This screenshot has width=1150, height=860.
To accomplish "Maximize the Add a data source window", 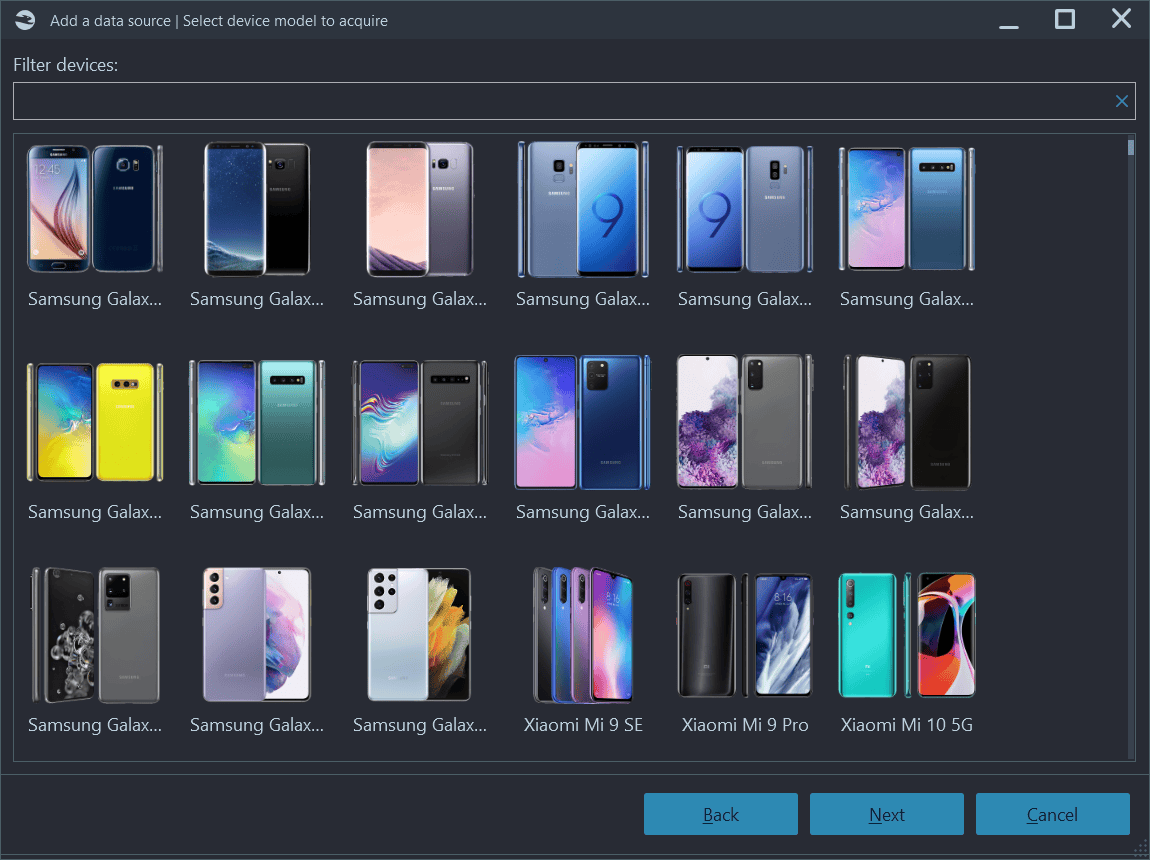I will point(1065,19).
